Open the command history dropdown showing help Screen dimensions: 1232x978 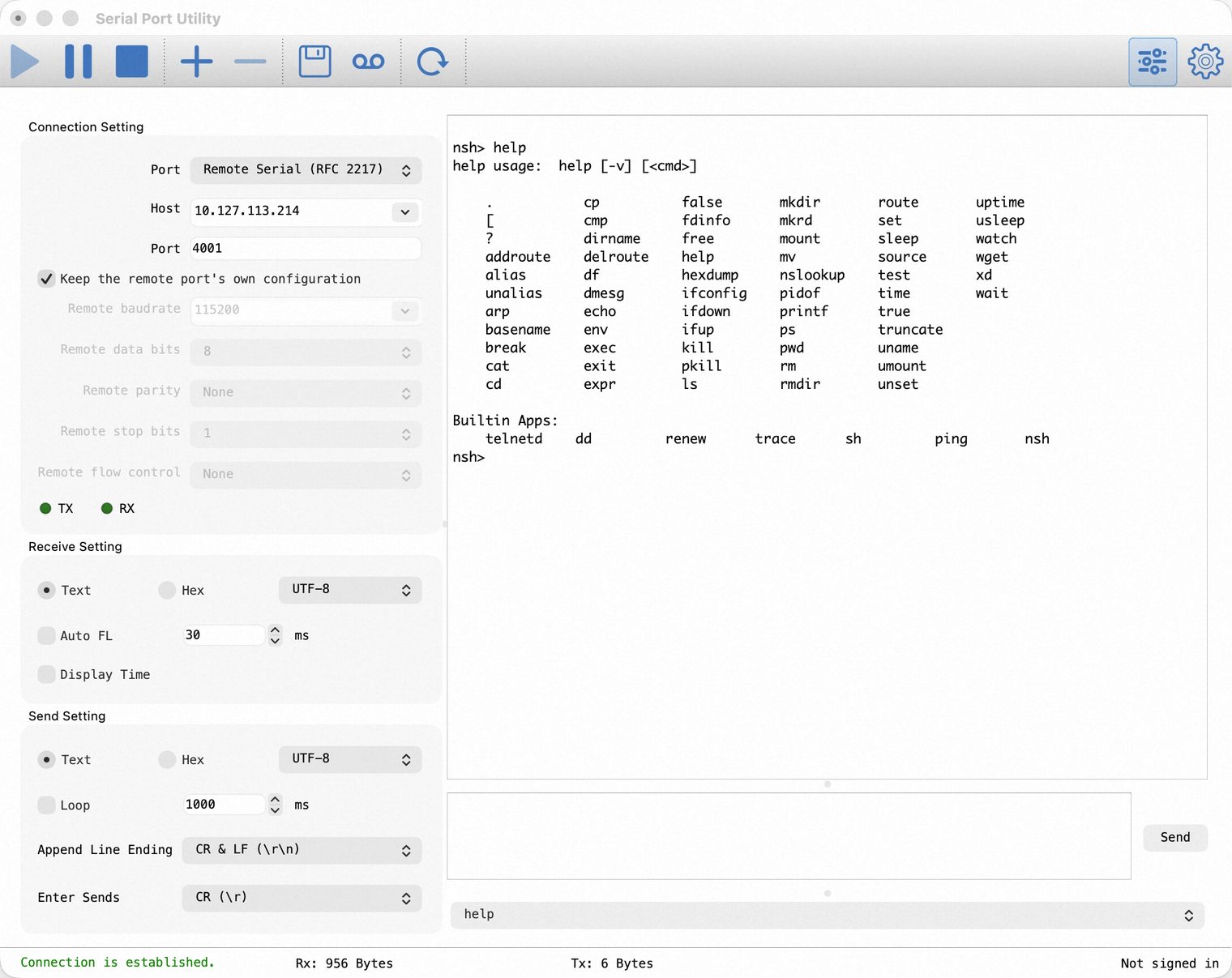828,915
